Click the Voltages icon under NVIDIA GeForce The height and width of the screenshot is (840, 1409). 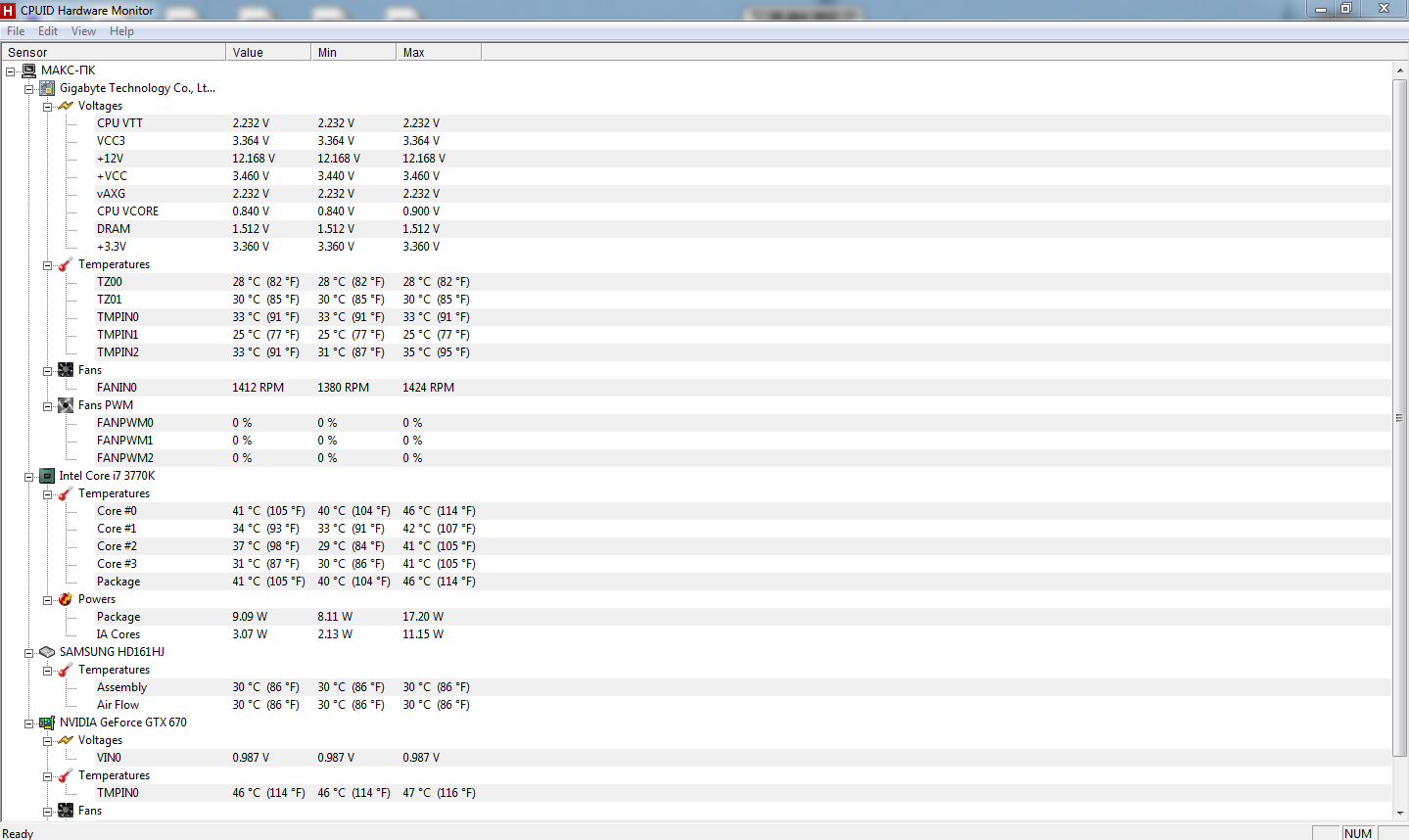click(x=66, y=740)
